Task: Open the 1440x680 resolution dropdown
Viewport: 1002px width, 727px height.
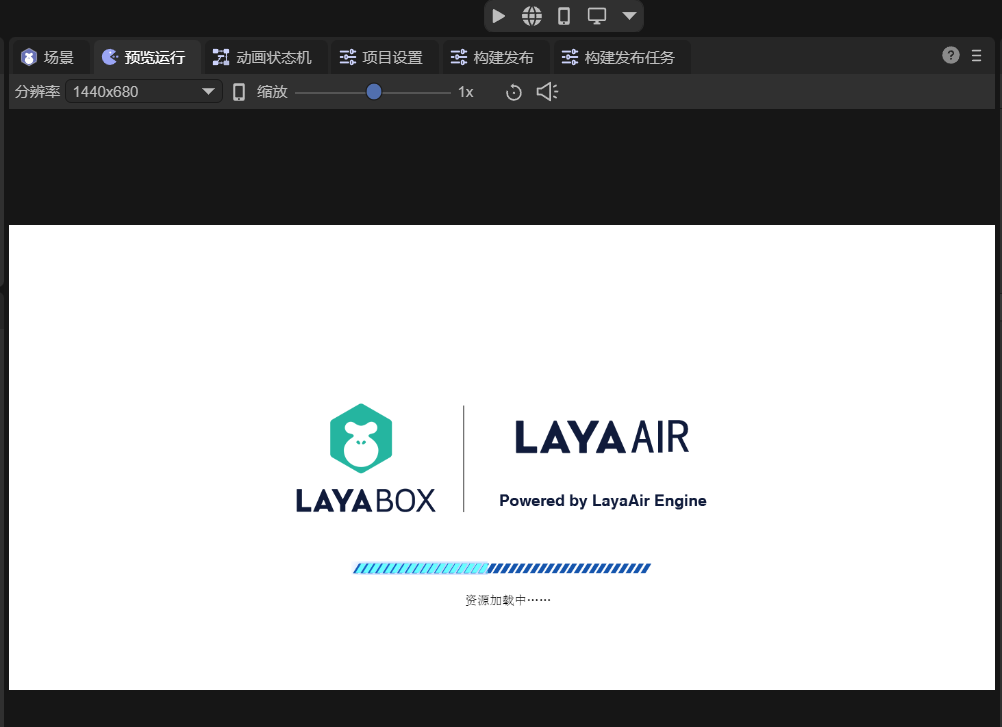Action: point(143,92)
